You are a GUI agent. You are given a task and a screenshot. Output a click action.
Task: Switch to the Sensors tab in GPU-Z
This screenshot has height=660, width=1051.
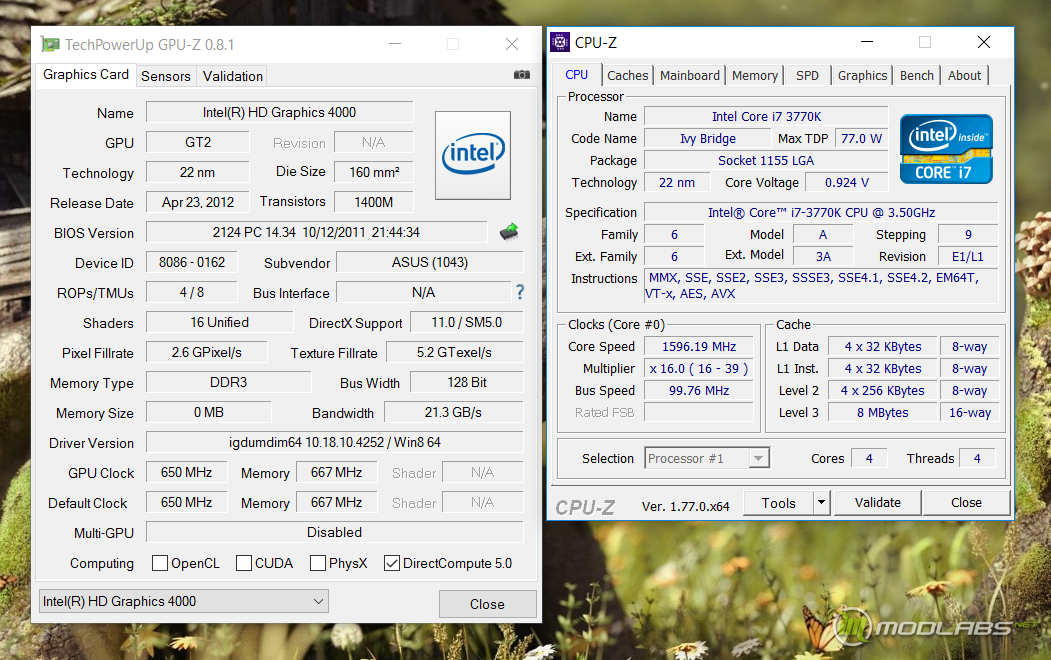point(166,76)
